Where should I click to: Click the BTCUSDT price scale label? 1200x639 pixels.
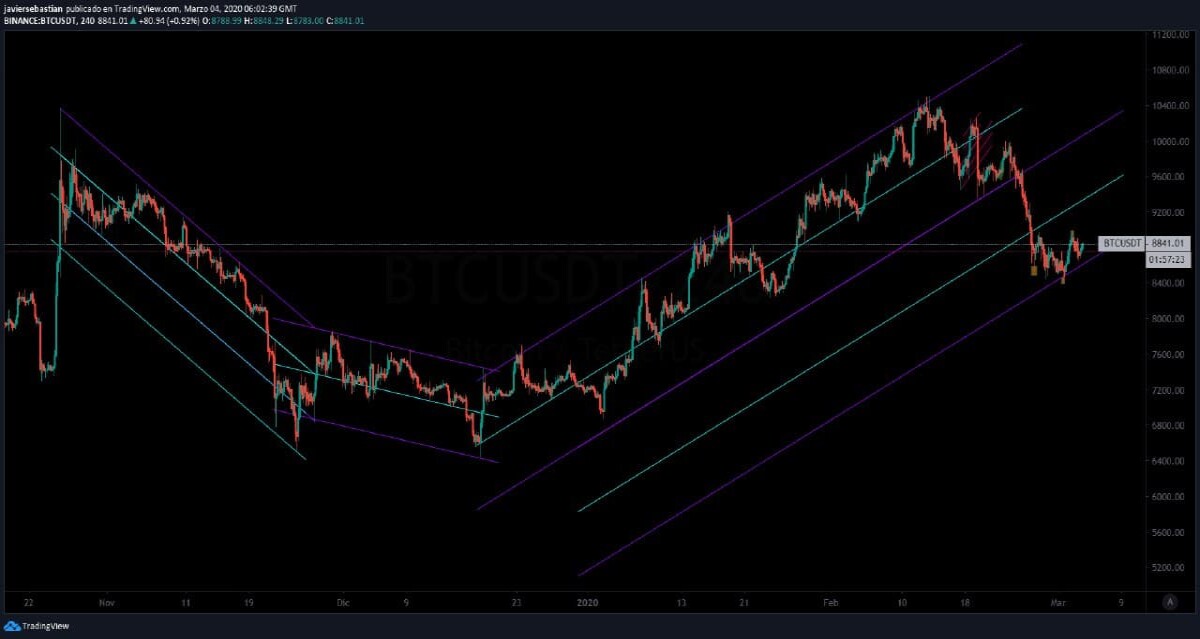1121,243
